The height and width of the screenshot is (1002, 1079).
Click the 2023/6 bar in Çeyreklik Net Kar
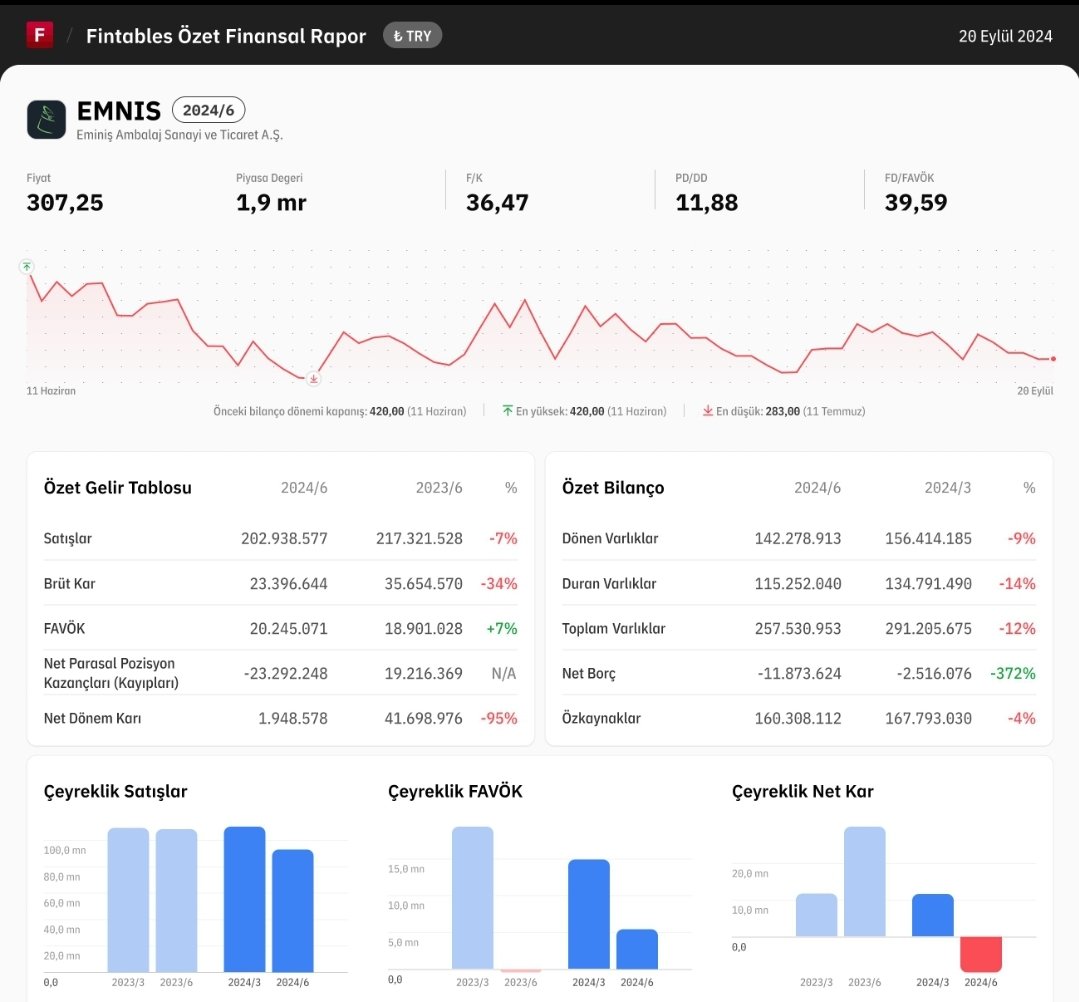point(864,882)
